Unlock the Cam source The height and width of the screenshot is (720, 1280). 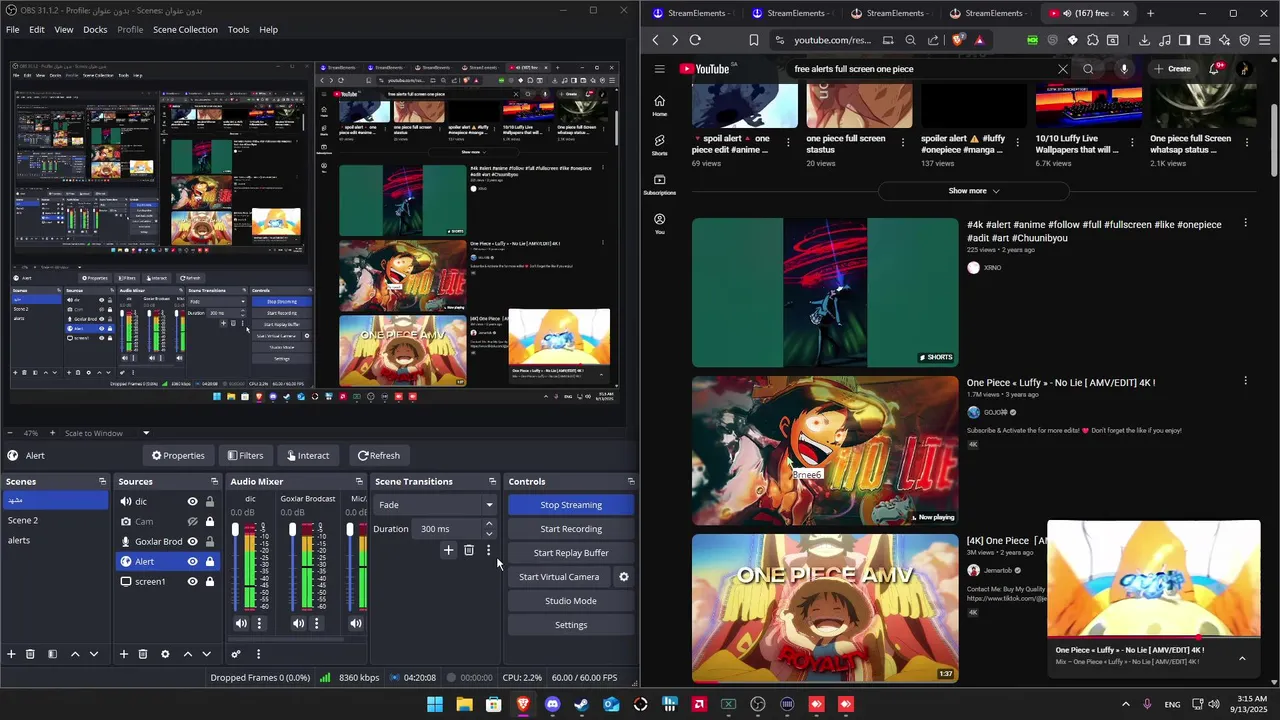210,521
